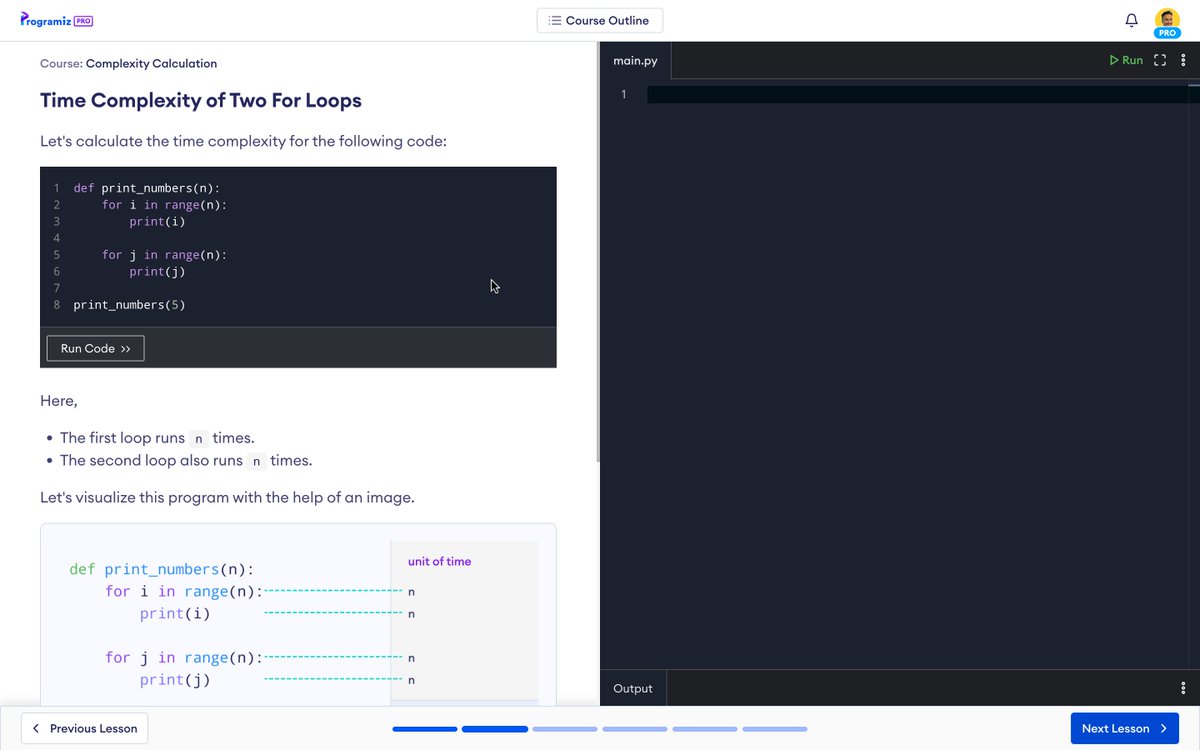Screen dimensions: 1200x750
Task: Click the Programiz PRO logo
Action: [x=56, y=20]
